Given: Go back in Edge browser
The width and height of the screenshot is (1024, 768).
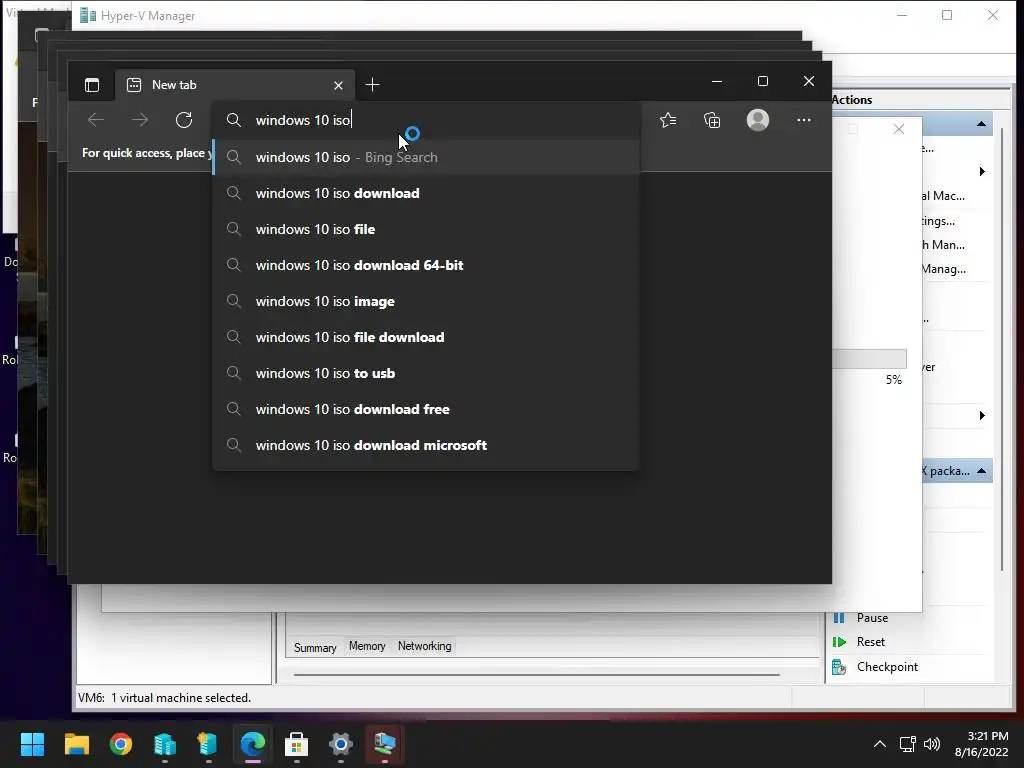Looking at the screenshot, I should 96,120.
